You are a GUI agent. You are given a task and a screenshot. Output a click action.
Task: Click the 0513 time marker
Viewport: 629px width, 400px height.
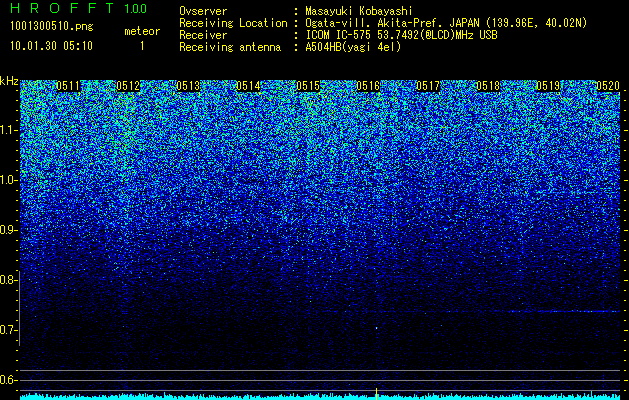click(x=188, y=85)
